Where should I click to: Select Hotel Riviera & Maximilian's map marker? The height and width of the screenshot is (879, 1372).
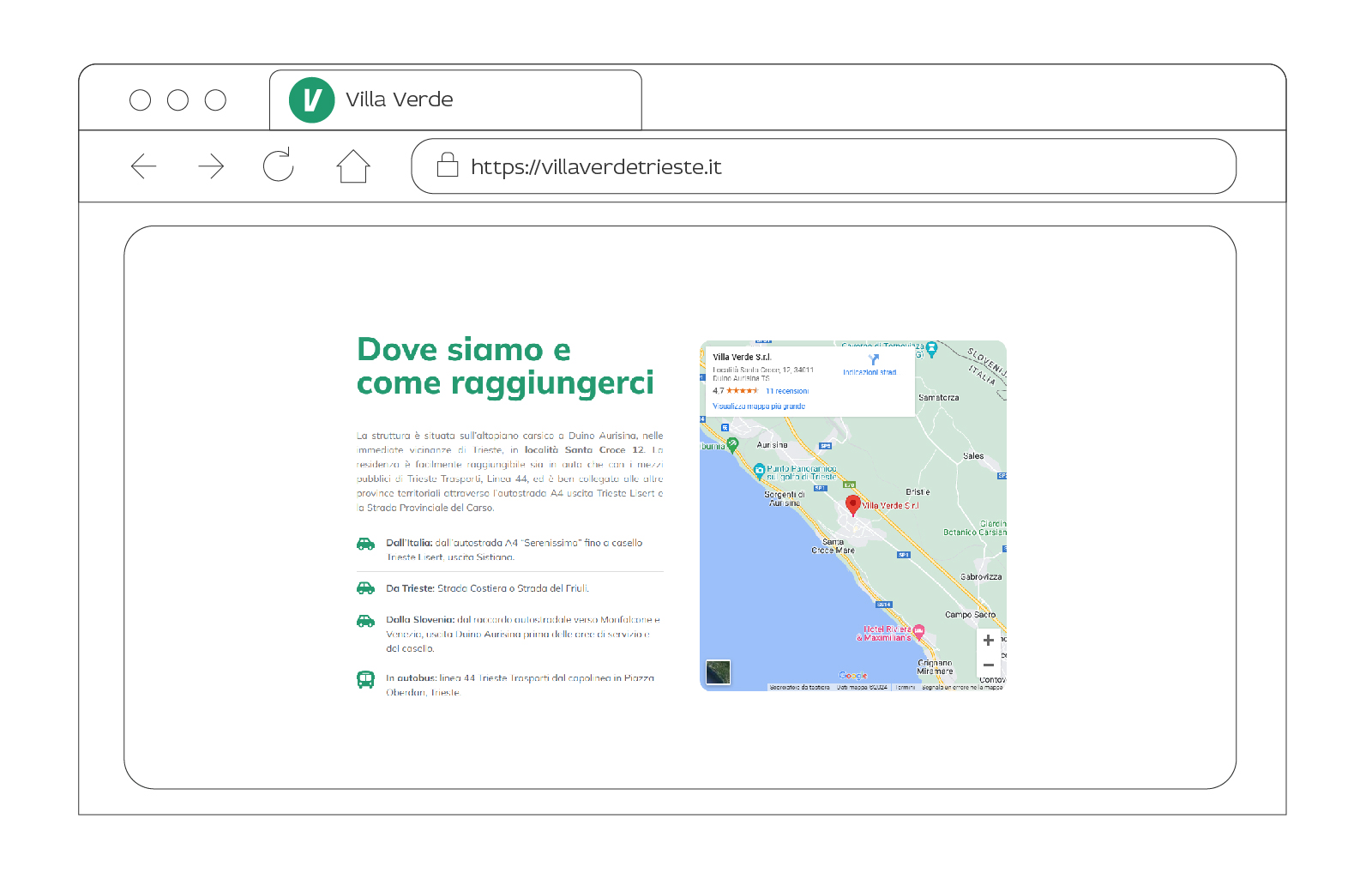[918, 632]
